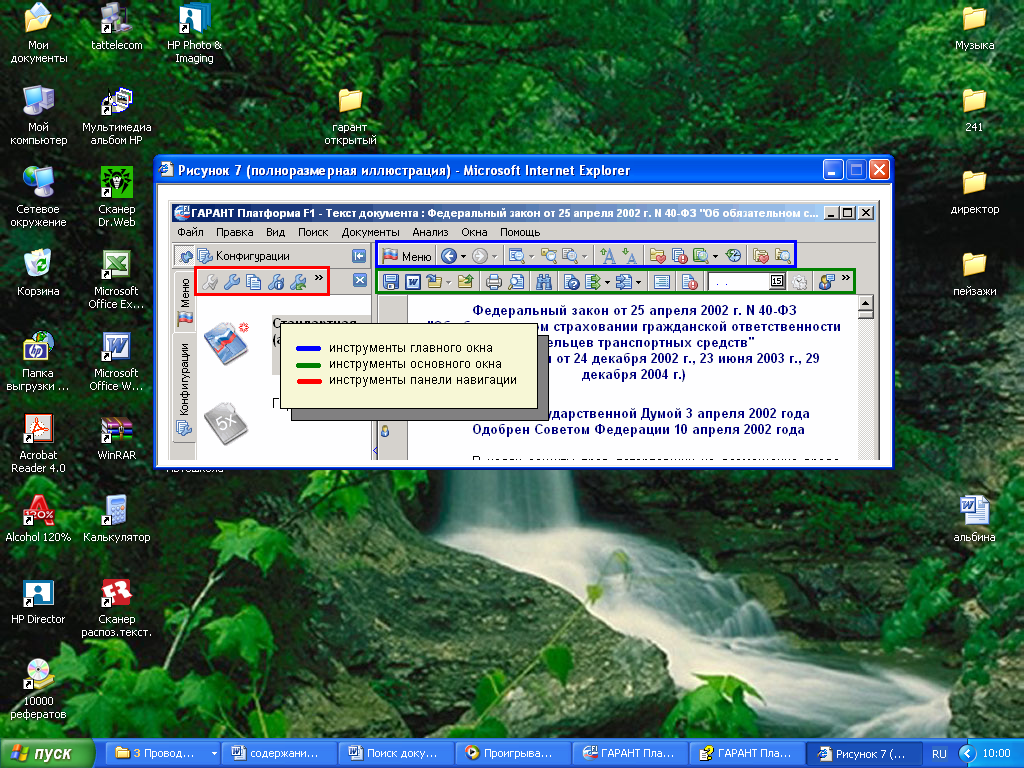Click the copy documents icon in navigation toolbar

click(253, 281)
